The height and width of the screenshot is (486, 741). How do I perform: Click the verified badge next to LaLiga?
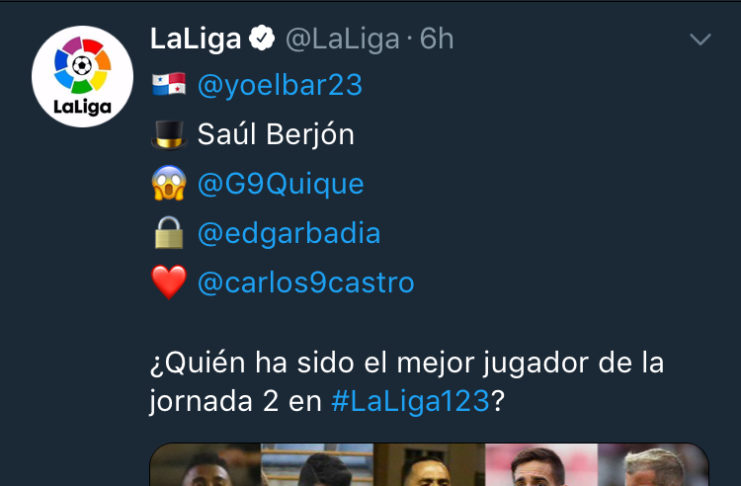262,38
